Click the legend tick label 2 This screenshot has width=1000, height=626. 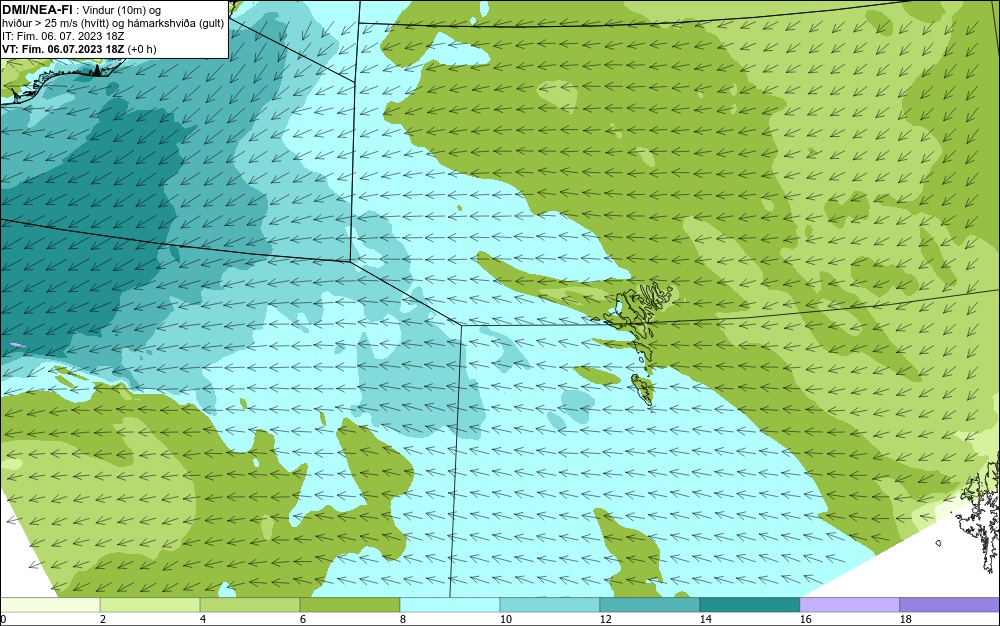(x=103, y=619)
